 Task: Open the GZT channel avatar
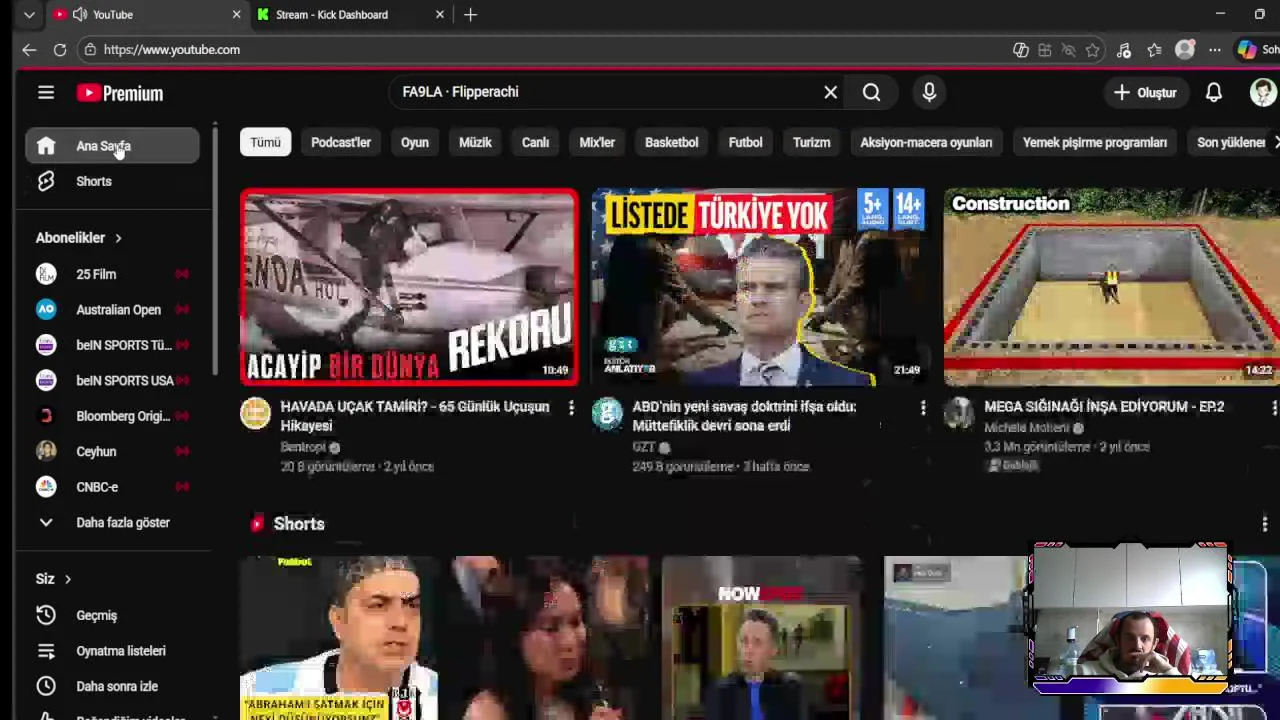[607, 413]
